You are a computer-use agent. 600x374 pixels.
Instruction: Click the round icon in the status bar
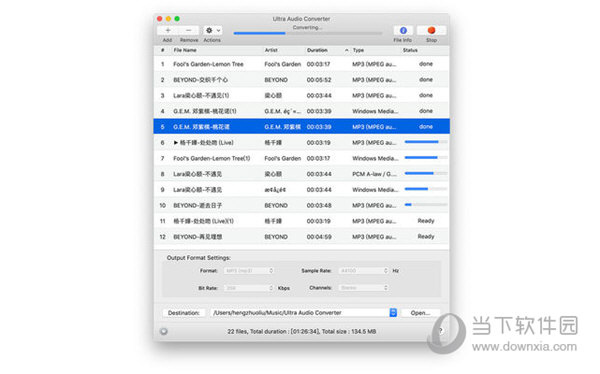coord(164,332)
